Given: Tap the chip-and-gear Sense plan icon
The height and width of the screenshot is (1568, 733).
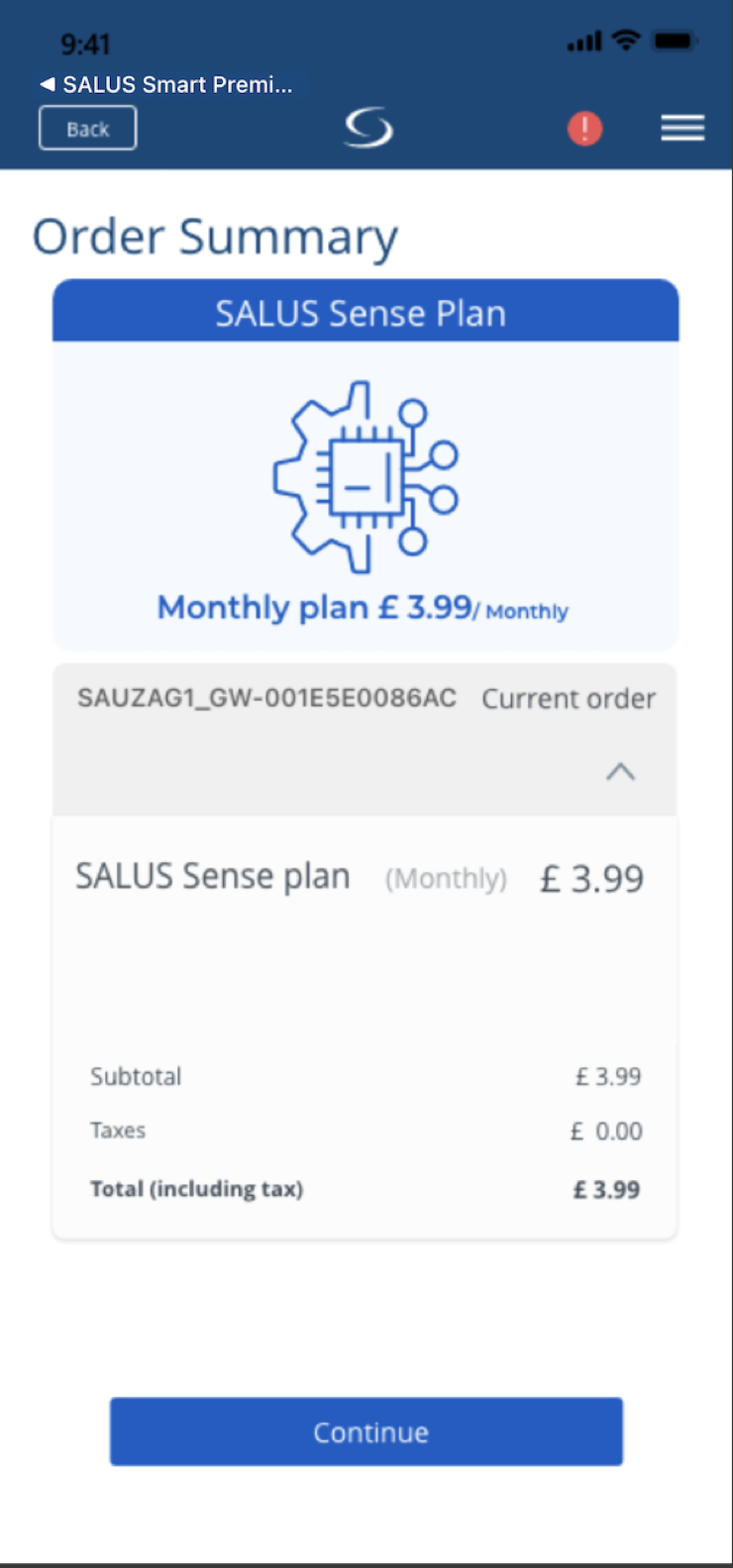Looking at the screenshot, I should (x=366, y=477).
